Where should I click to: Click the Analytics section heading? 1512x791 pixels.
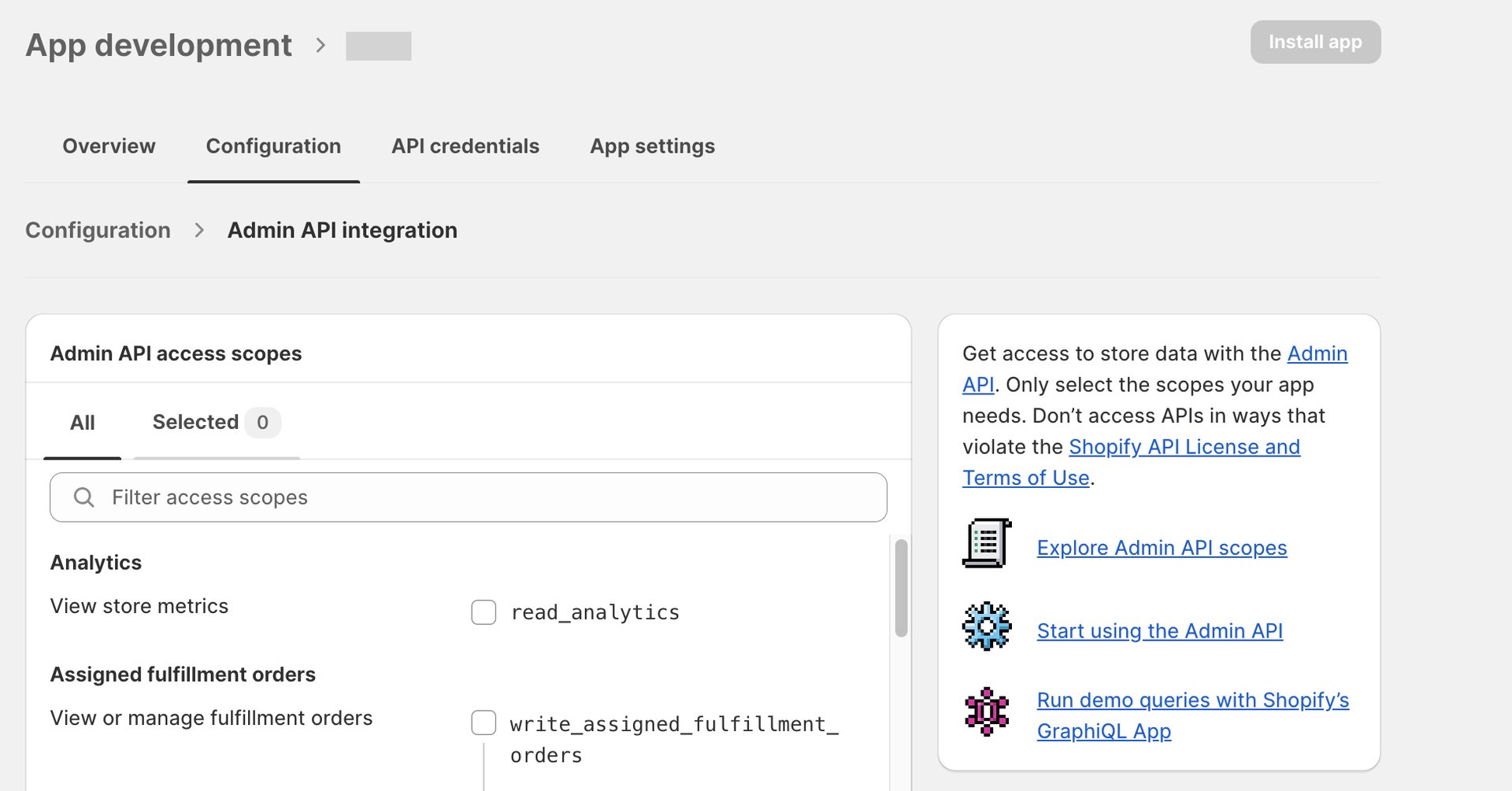(x=96, y=563)
